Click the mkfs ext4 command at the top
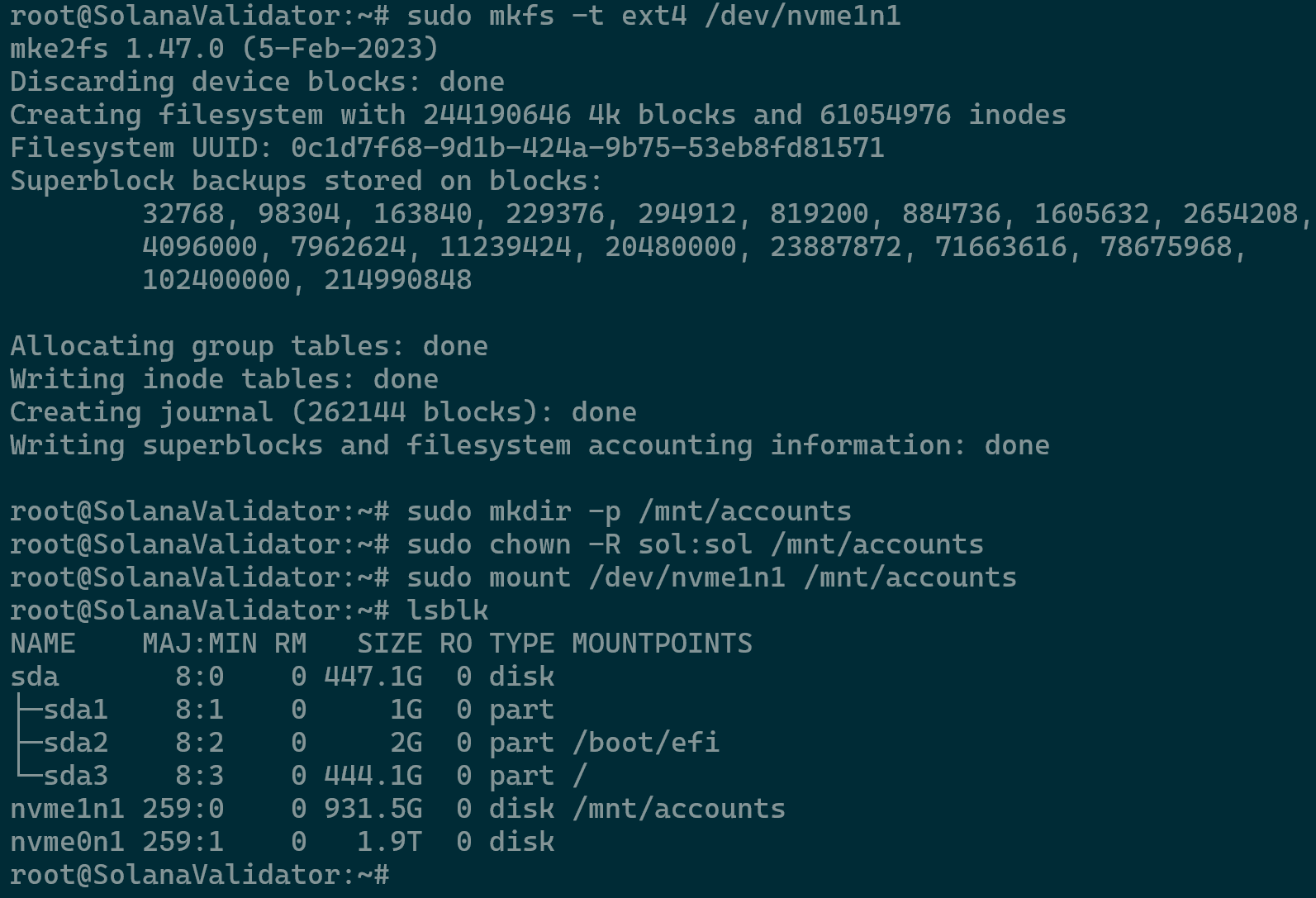This screenshot has width=1316, height=898. click(653, 16)
